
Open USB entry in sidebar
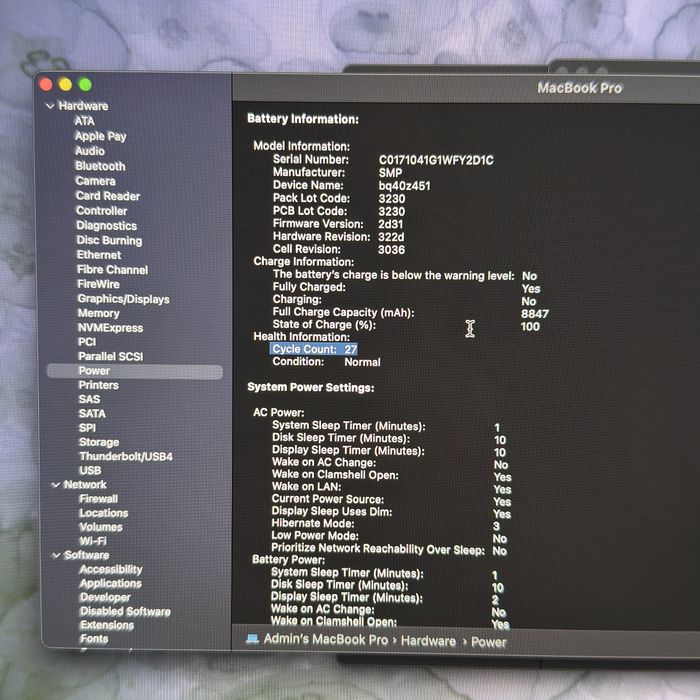point(90,471)
